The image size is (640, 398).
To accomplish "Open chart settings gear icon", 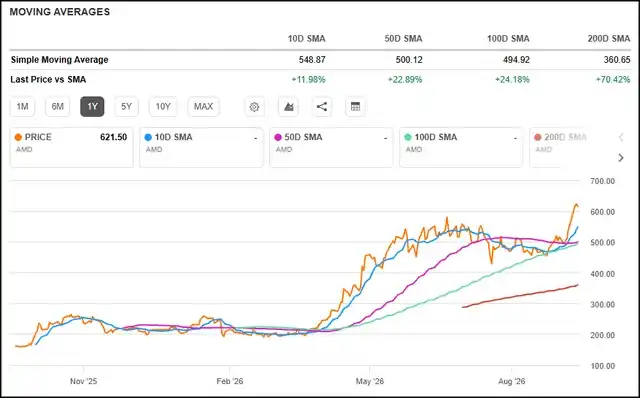I will pos(254,107).
